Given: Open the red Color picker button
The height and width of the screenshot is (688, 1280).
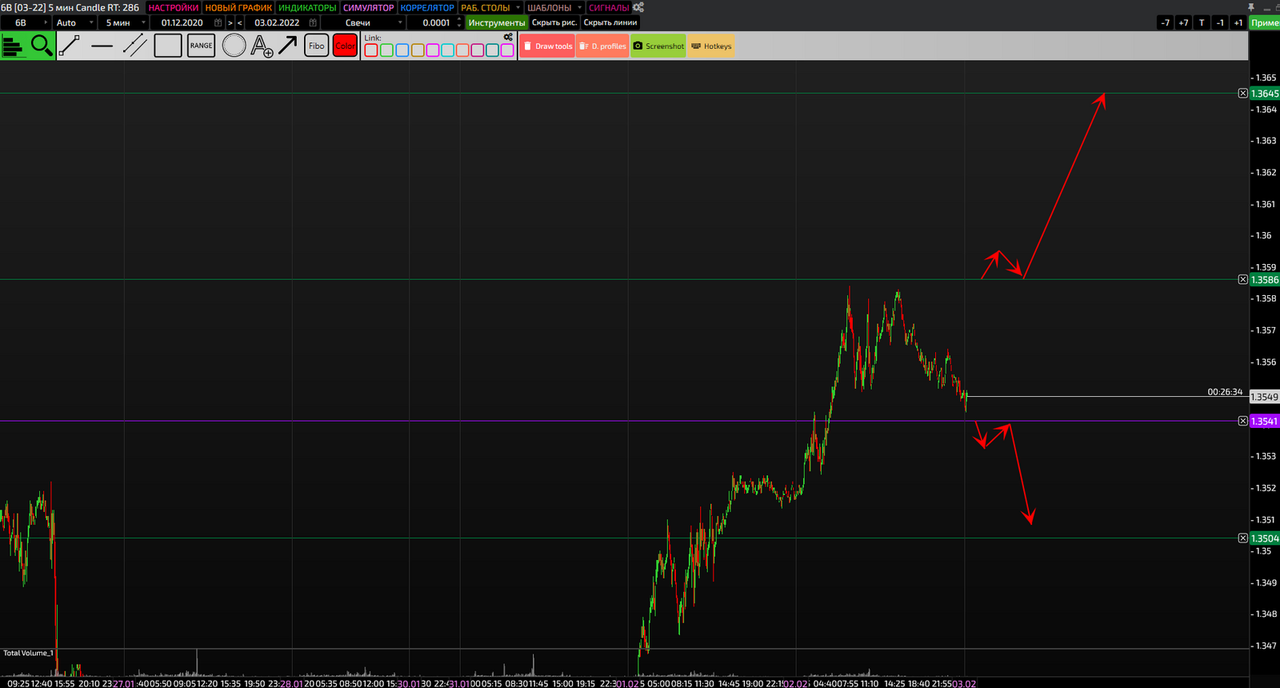Looking at the screenshot, I should coord(345,45).
